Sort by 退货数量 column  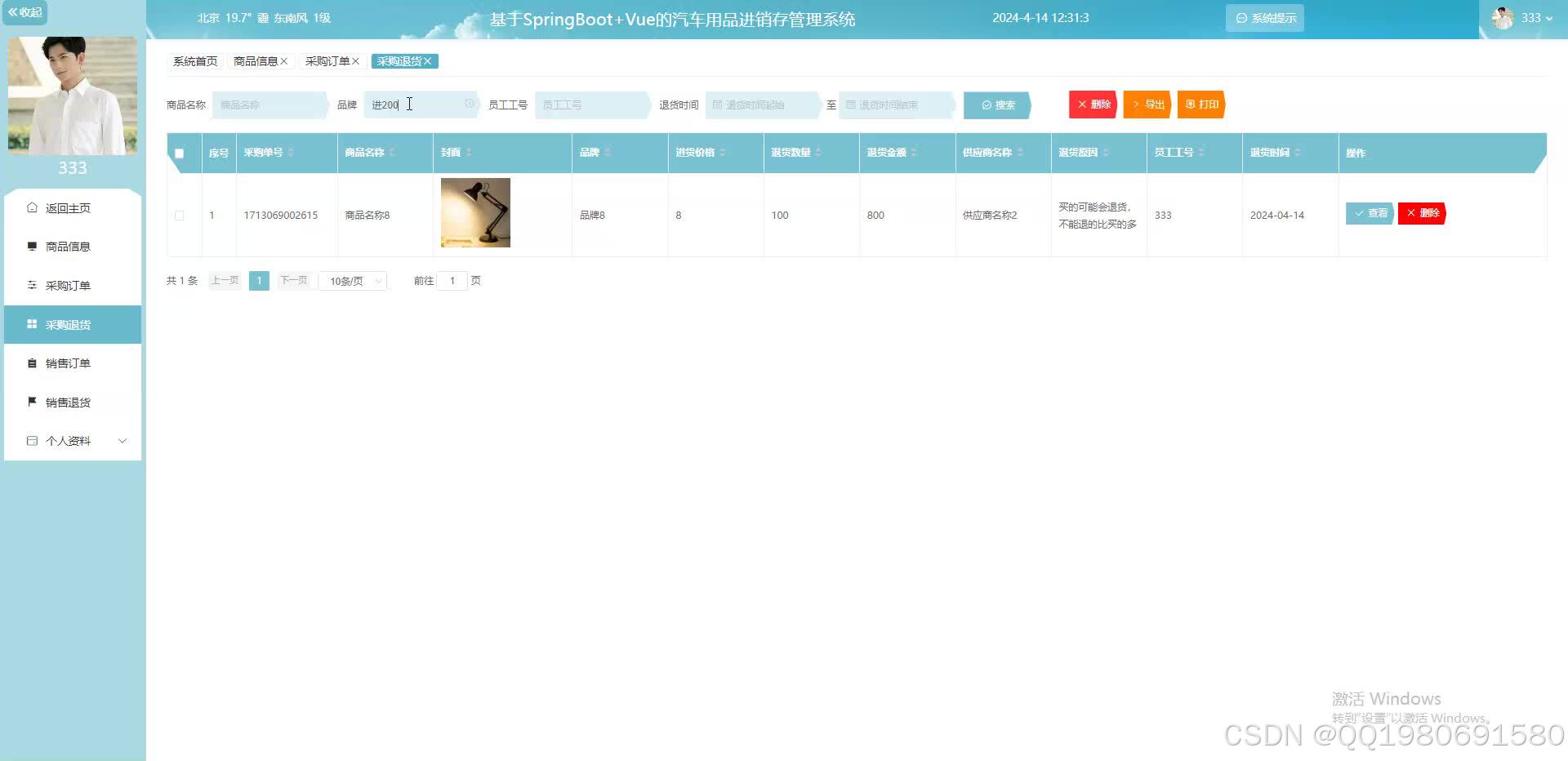(818, 153)
